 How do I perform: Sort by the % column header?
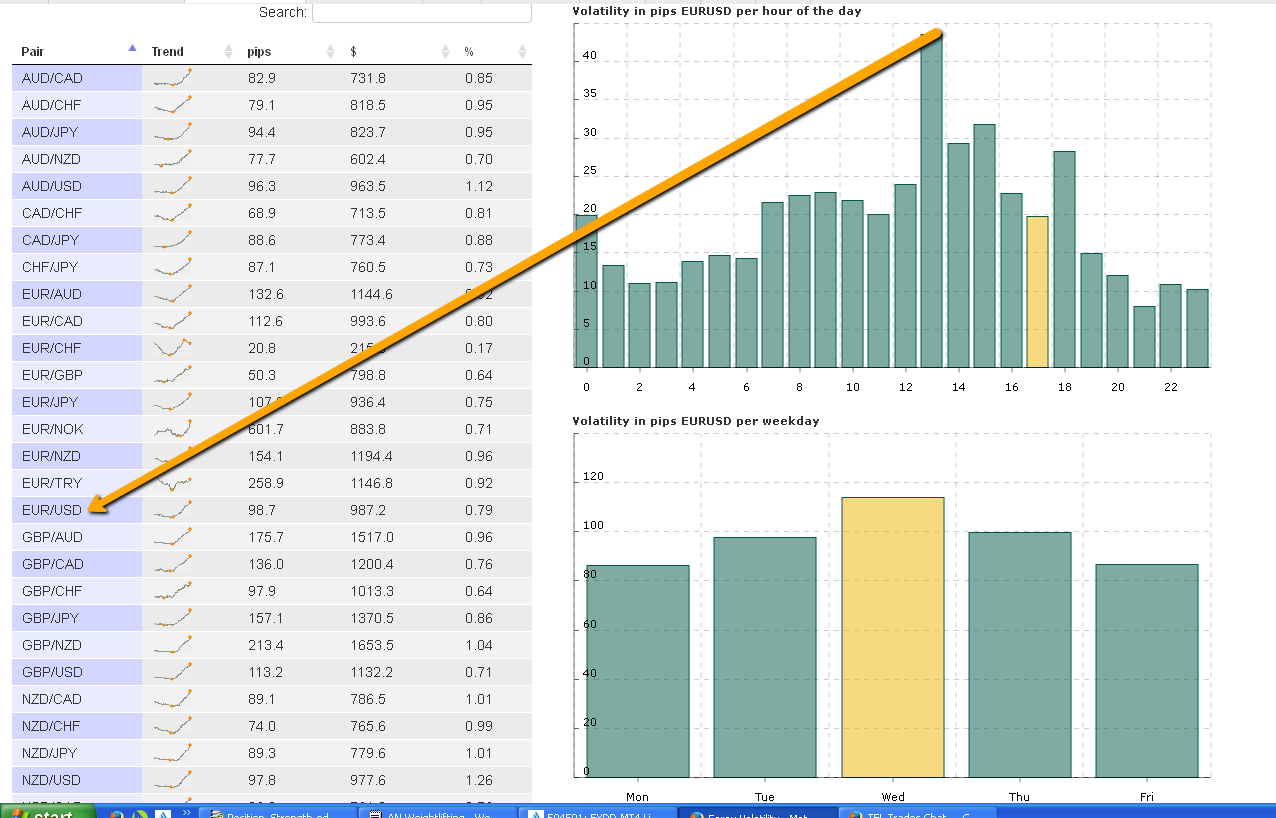tap(494, 51)
